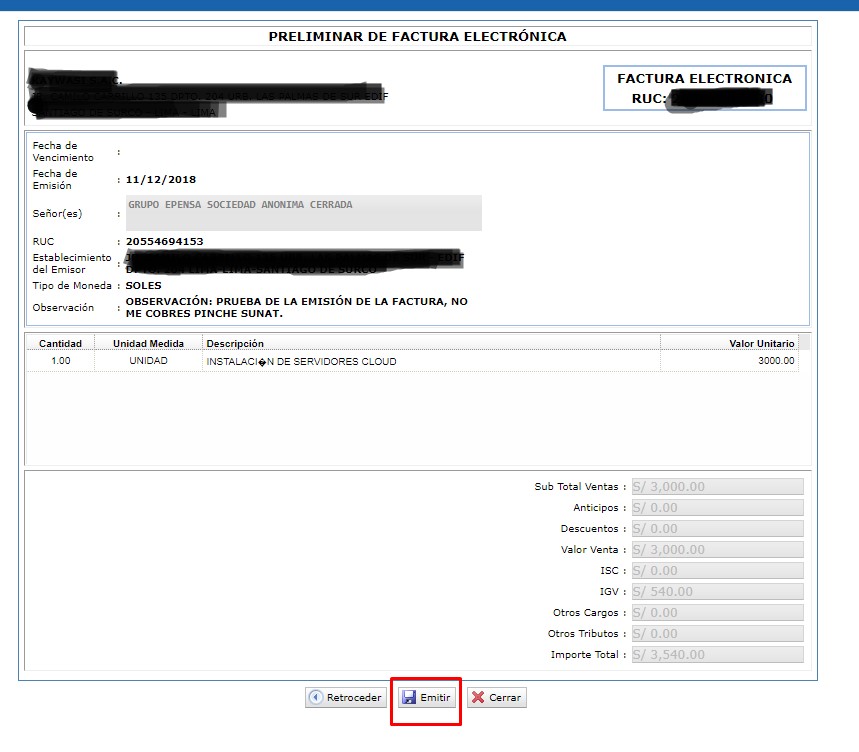Click the ISC amount field
This screenshot has height=752, width=859.
click(x=717, y=571)
